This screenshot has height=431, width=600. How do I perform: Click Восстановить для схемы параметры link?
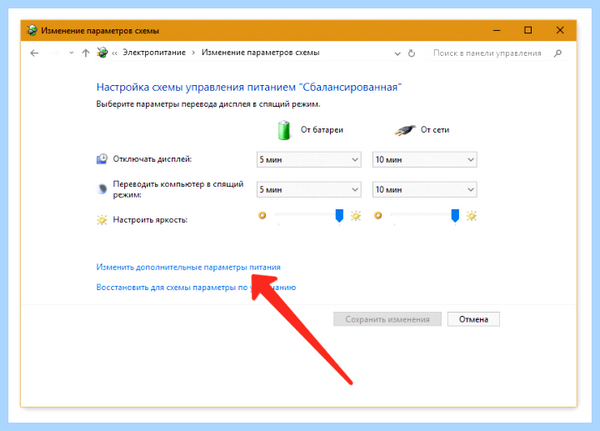click(196, 287)
